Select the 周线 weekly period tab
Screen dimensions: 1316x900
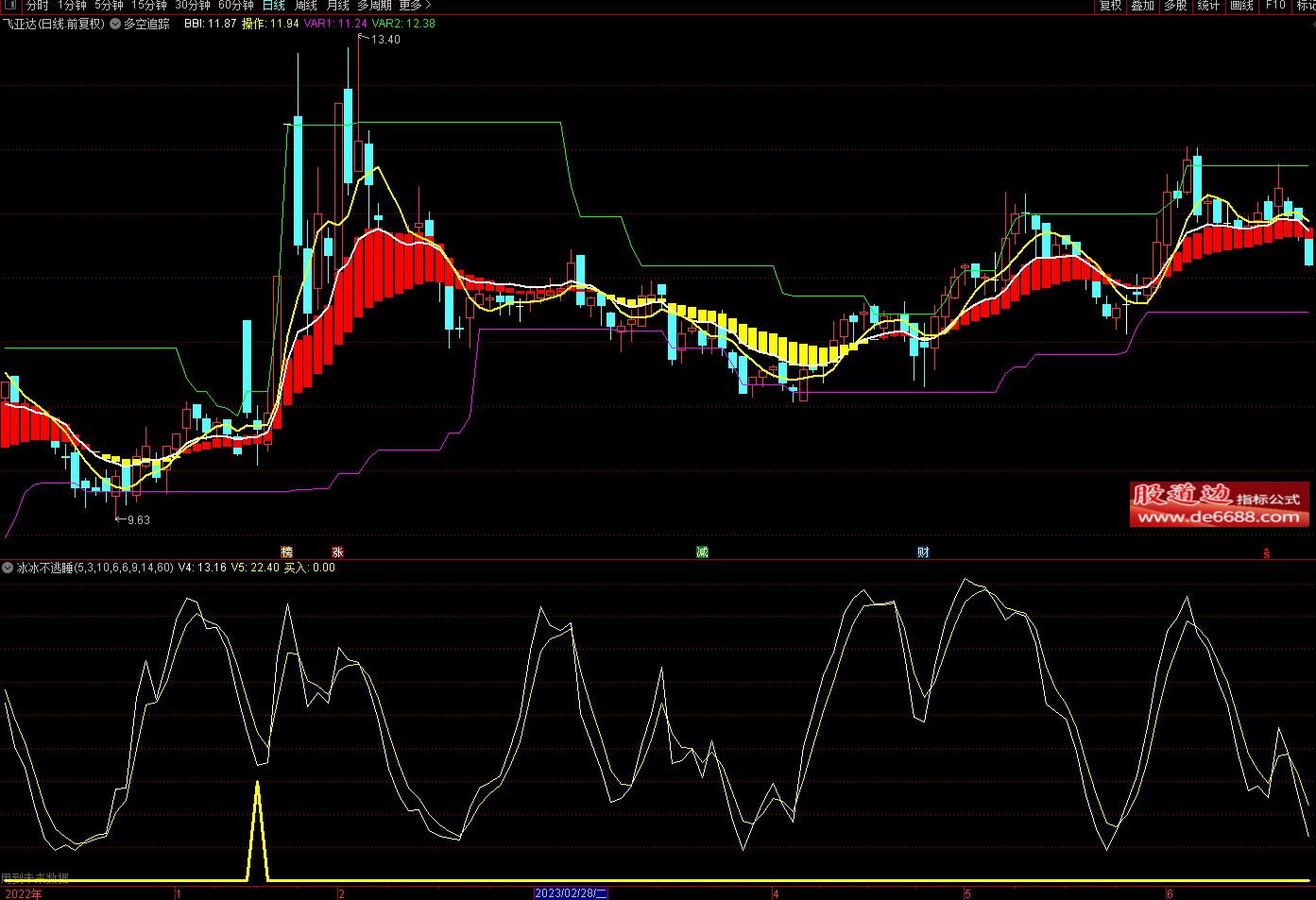point(306,6)
